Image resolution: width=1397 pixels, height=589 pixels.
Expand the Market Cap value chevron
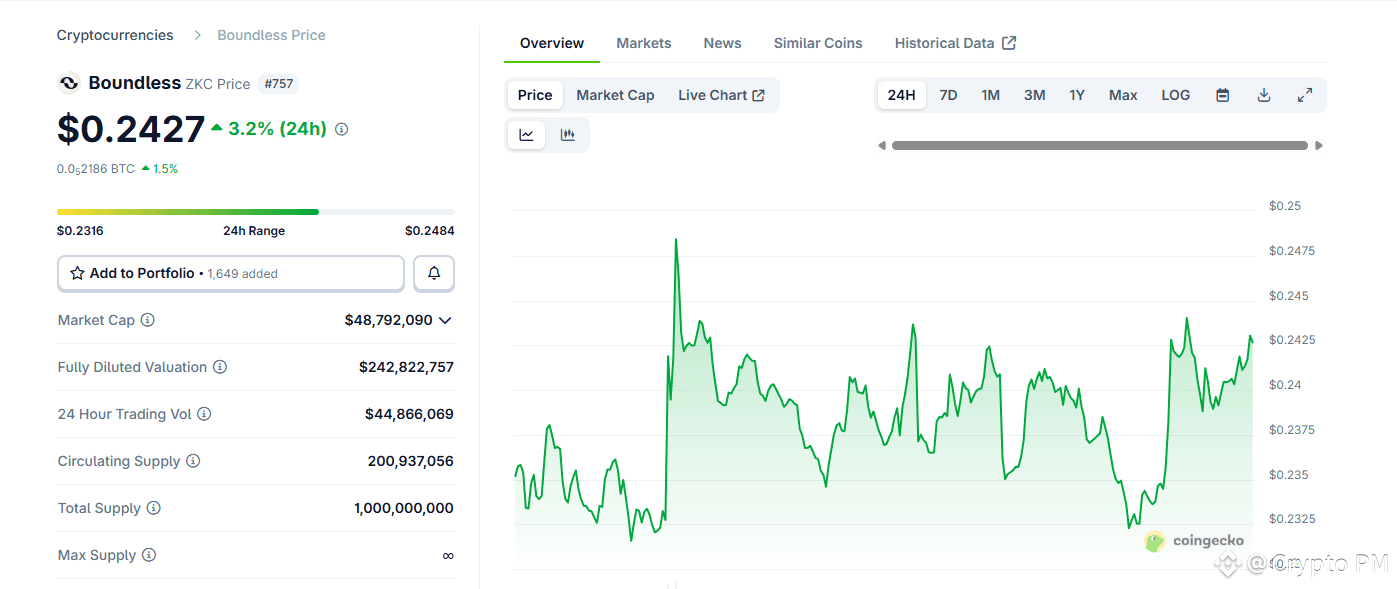pos(445,320)
